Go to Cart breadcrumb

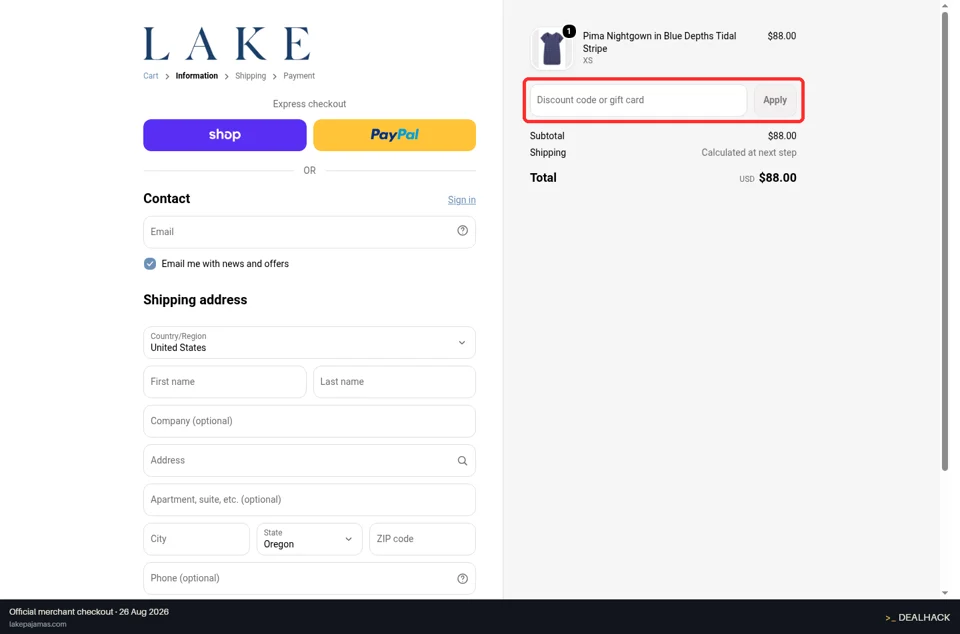click(x=151, y=76)
